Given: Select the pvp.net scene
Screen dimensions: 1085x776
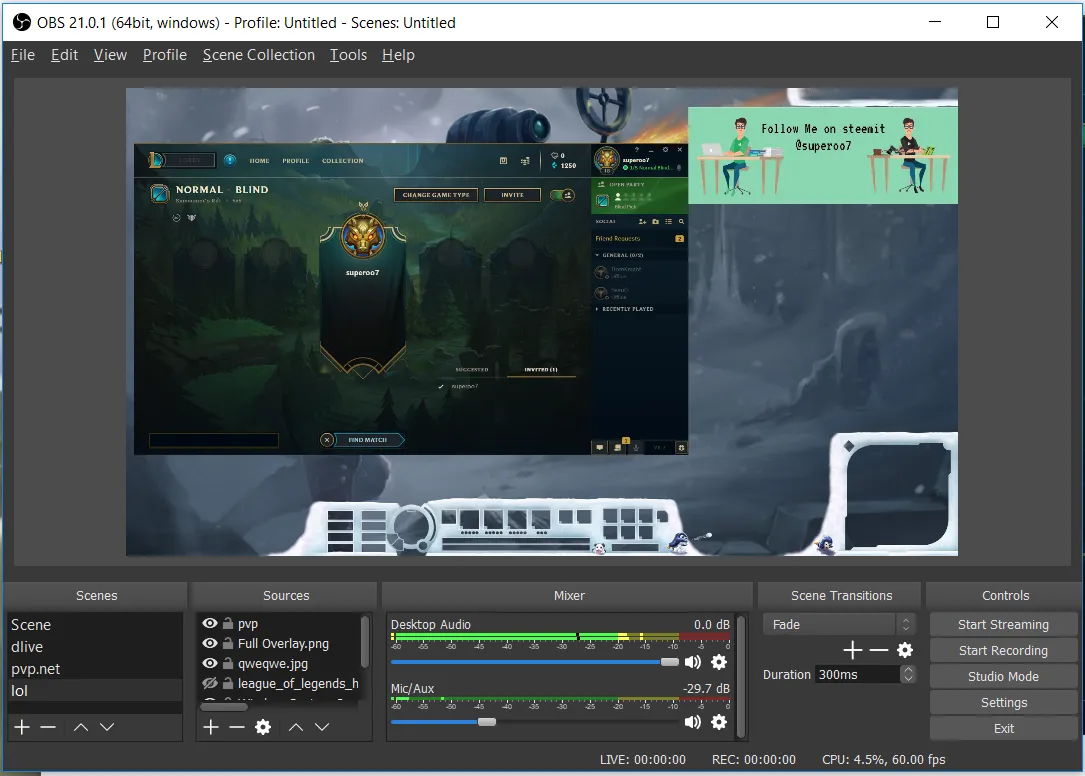Looking at the screenshot, I should click(x=95, y=669).
